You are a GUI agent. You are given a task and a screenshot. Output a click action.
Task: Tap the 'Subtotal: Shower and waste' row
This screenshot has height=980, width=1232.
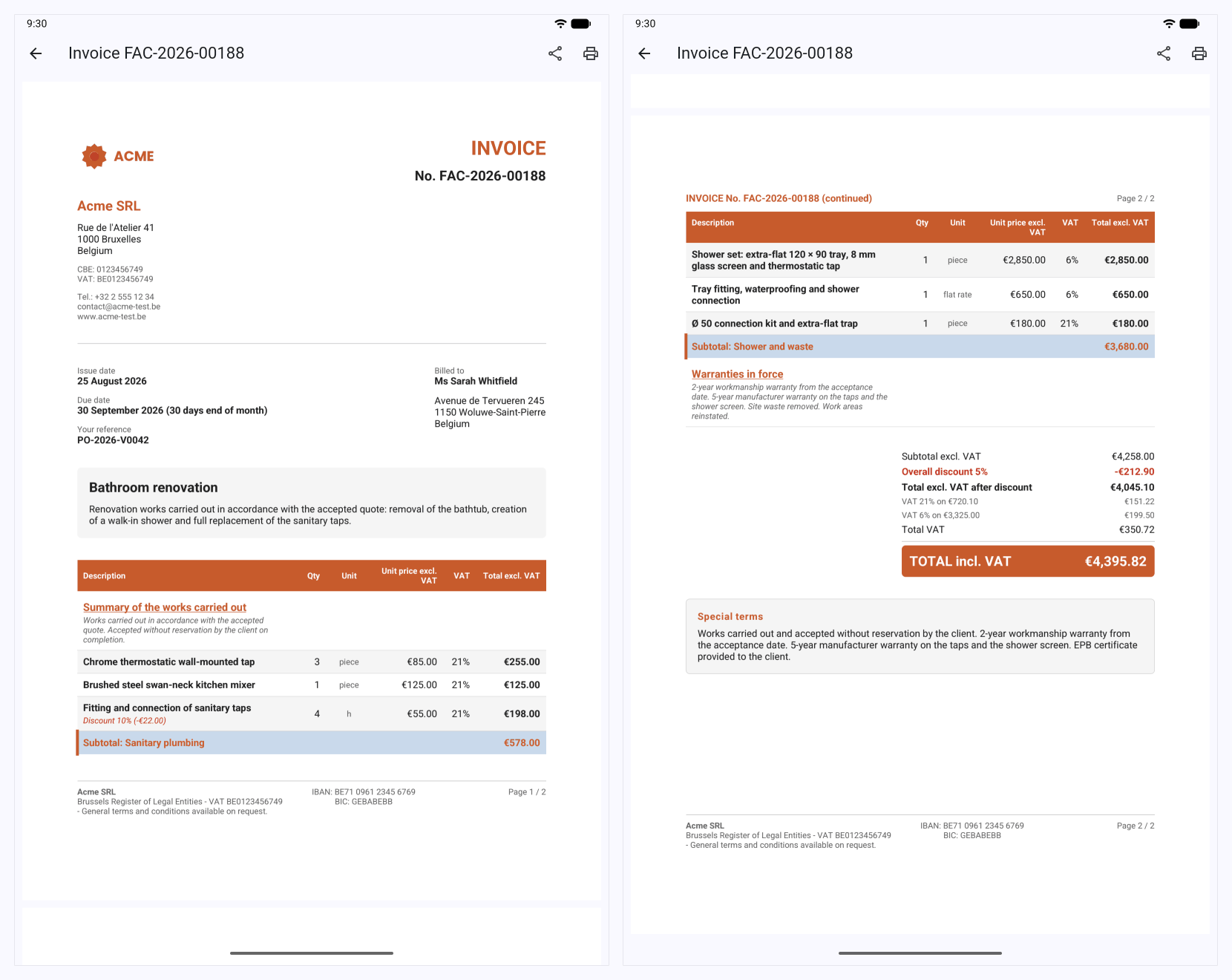[x=920, y=347]
